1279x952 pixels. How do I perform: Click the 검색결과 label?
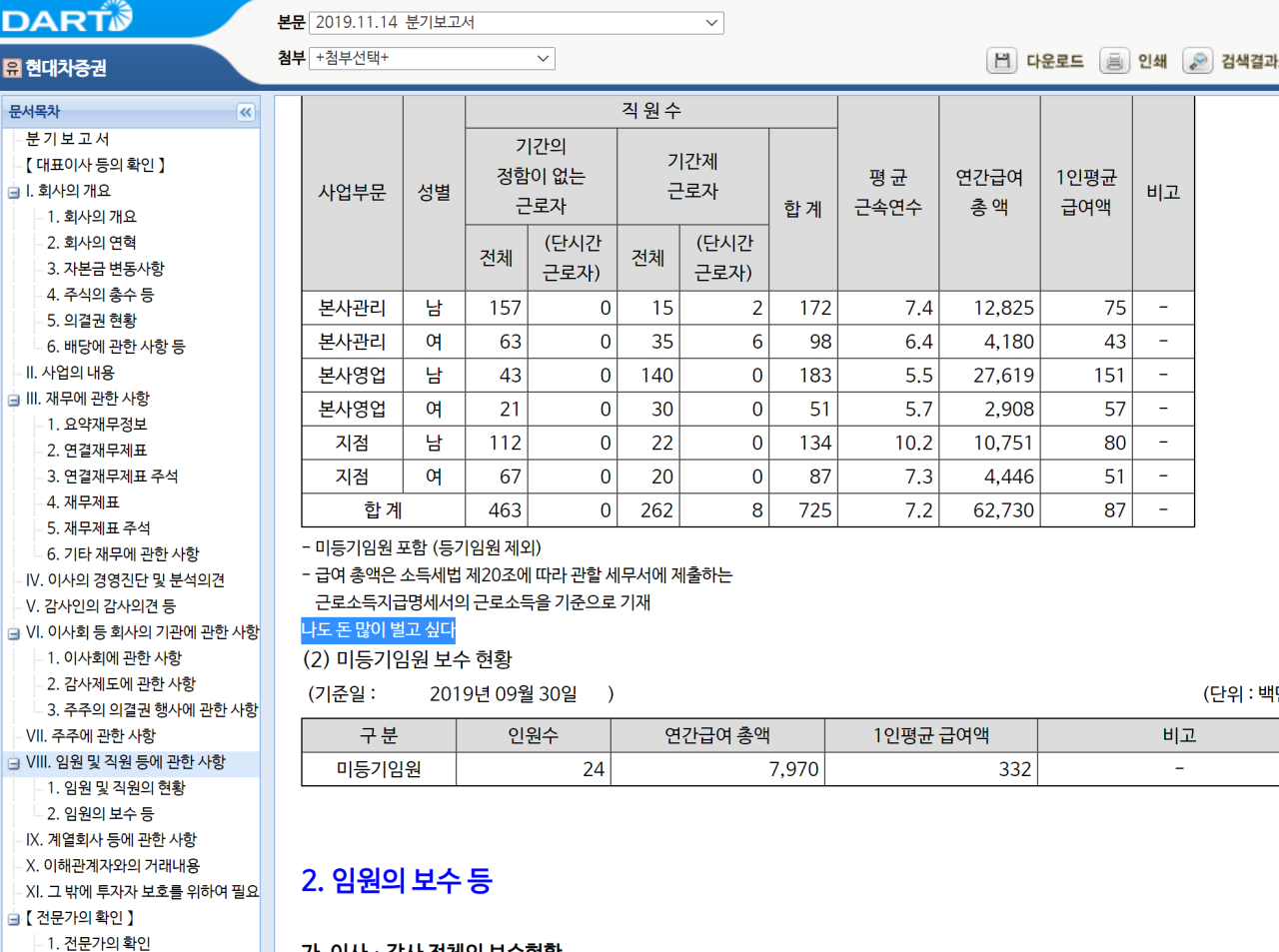(x=1249, y=61)
